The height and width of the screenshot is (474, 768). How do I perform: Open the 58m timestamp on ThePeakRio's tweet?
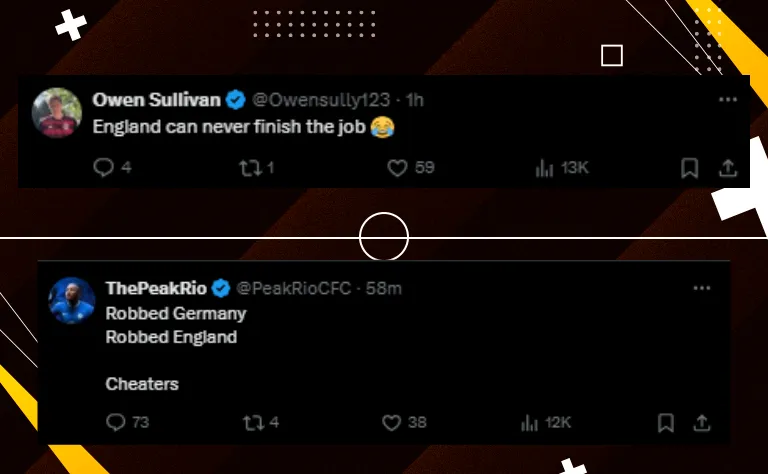click(x=384, y=289)
